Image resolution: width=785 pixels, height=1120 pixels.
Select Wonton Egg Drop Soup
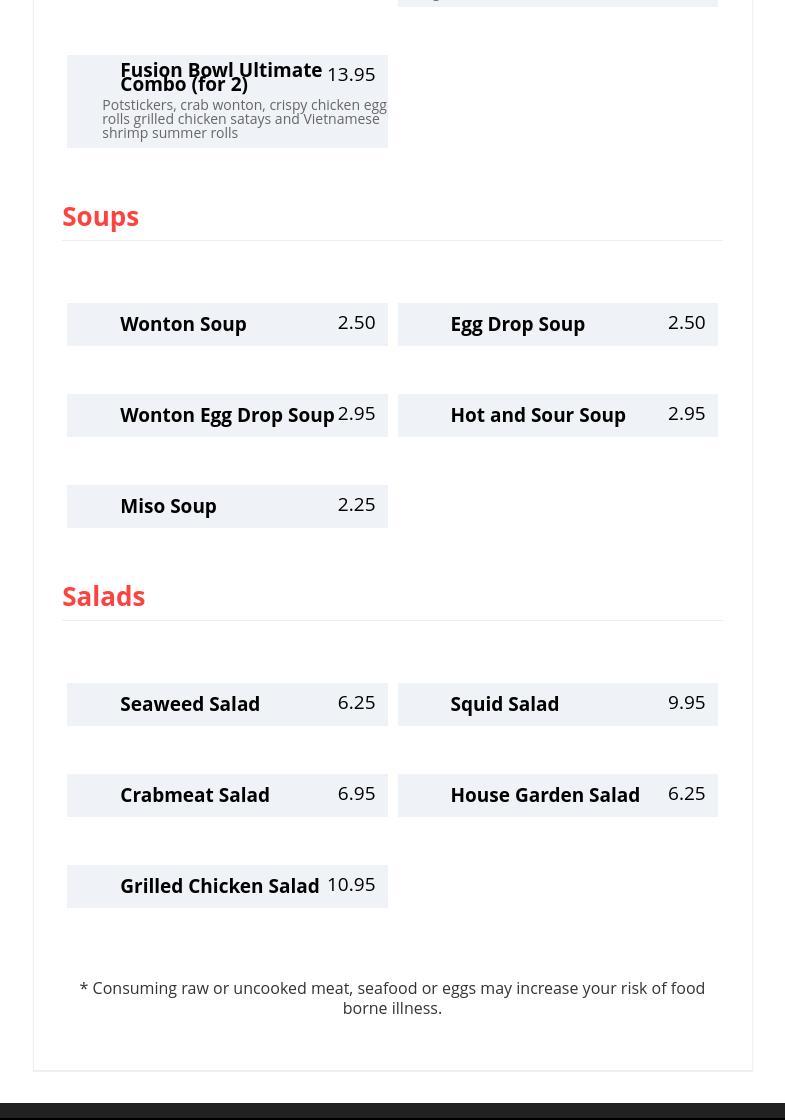[x=227, y=415]
